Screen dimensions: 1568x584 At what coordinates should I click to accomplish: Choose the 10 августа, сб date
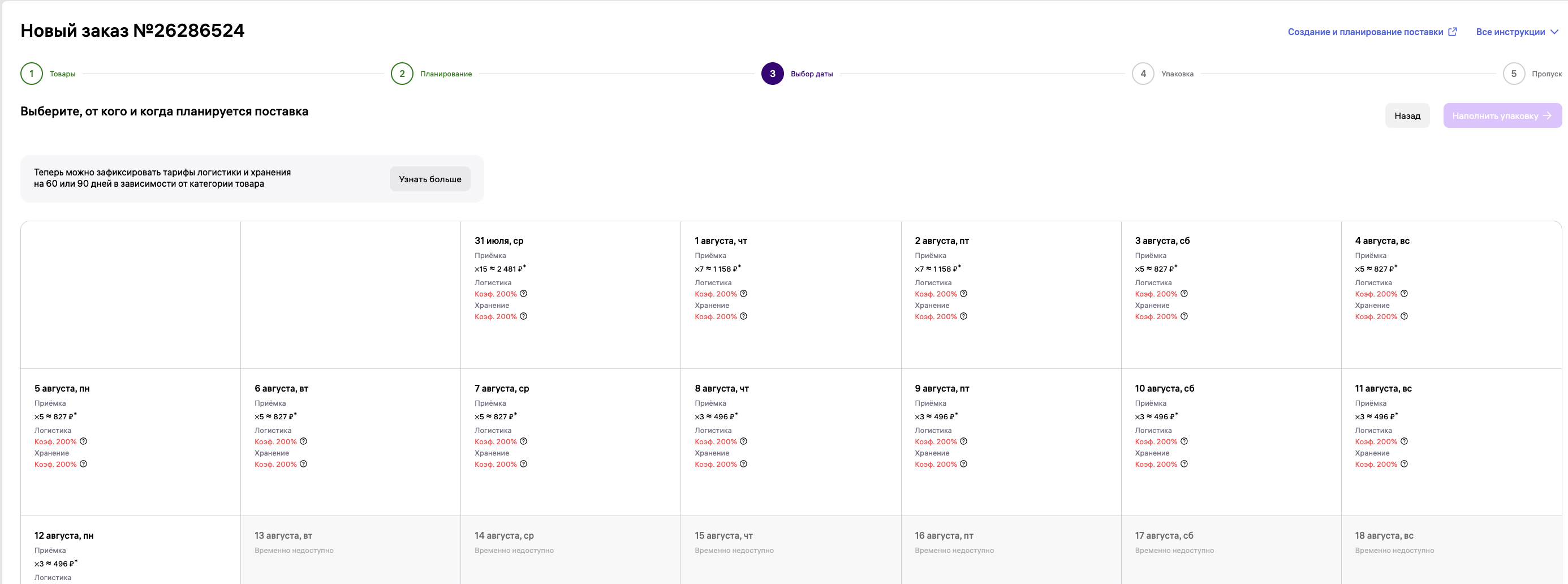click(1231, 442)
